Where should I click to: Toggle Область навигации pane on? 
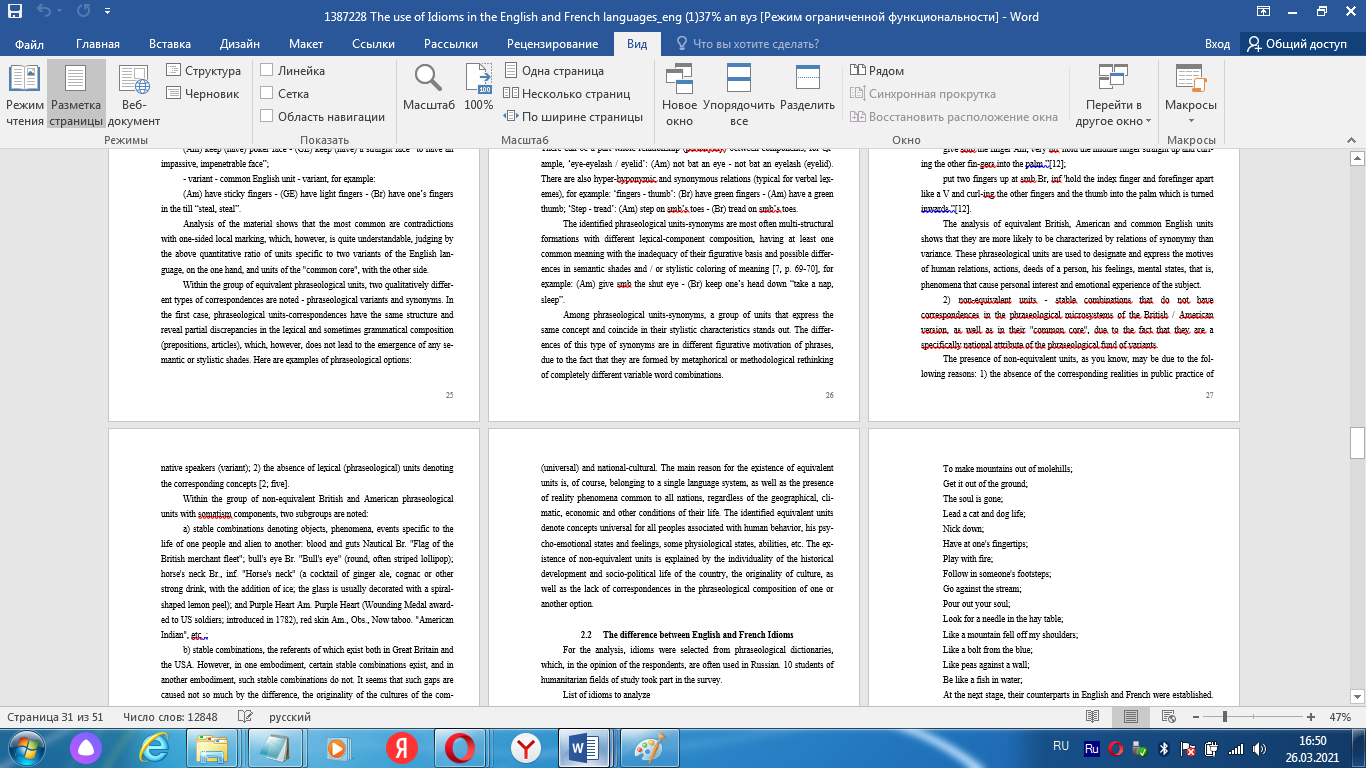(267, 115)
